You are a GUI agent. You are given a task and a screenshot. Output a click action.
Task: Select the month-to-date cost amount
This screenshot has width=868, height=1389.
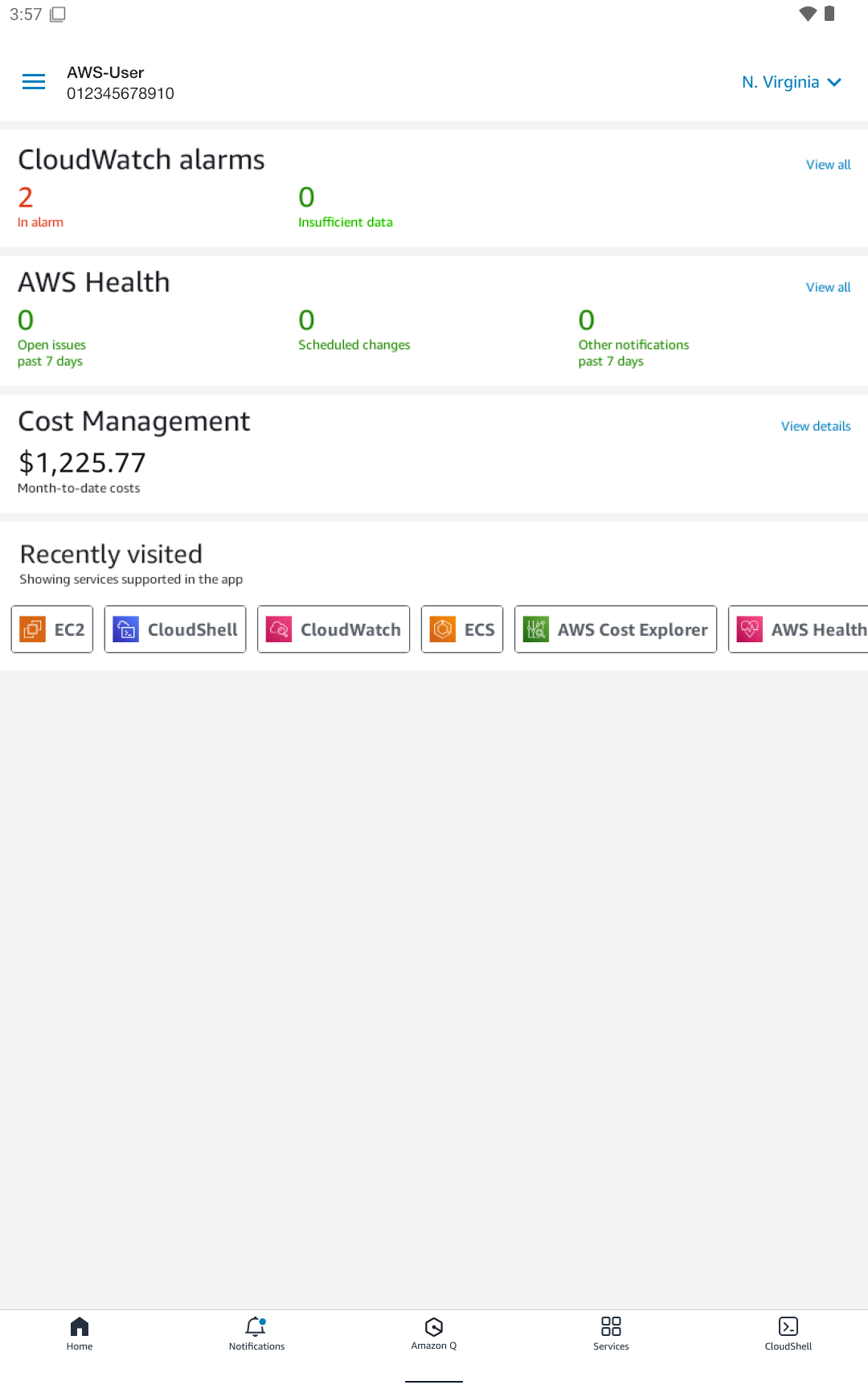[82, 463]
